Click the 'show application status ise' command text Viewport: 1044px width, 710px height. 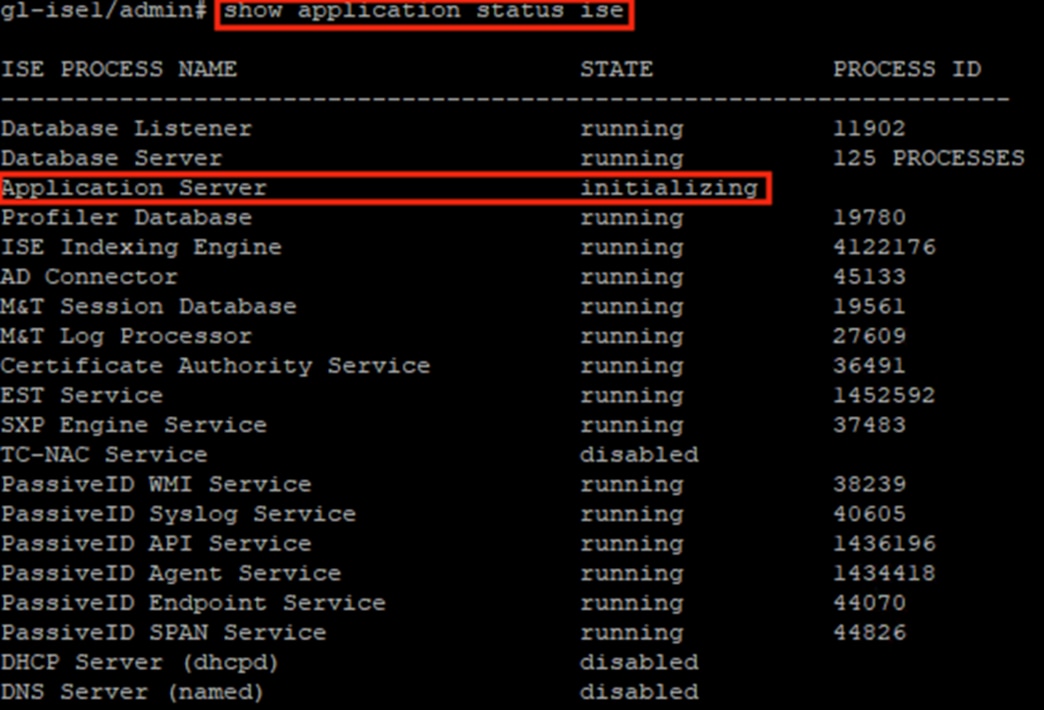423,11
